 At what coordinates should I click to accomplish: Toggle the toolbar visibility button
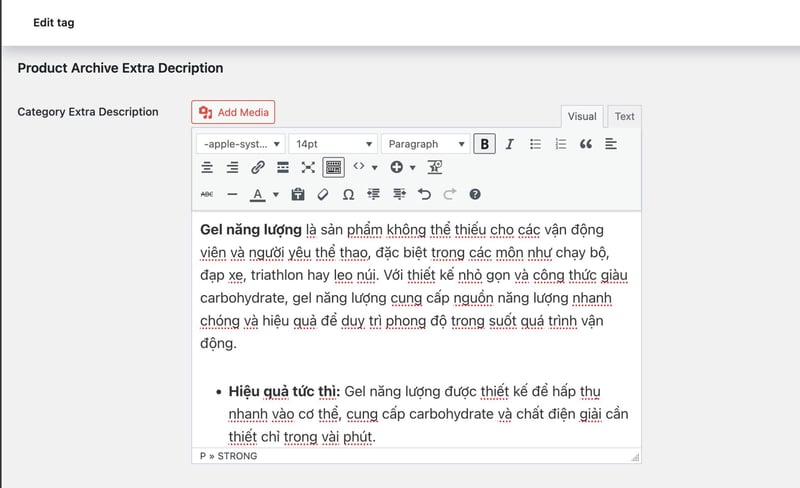[x=333, y=167]
